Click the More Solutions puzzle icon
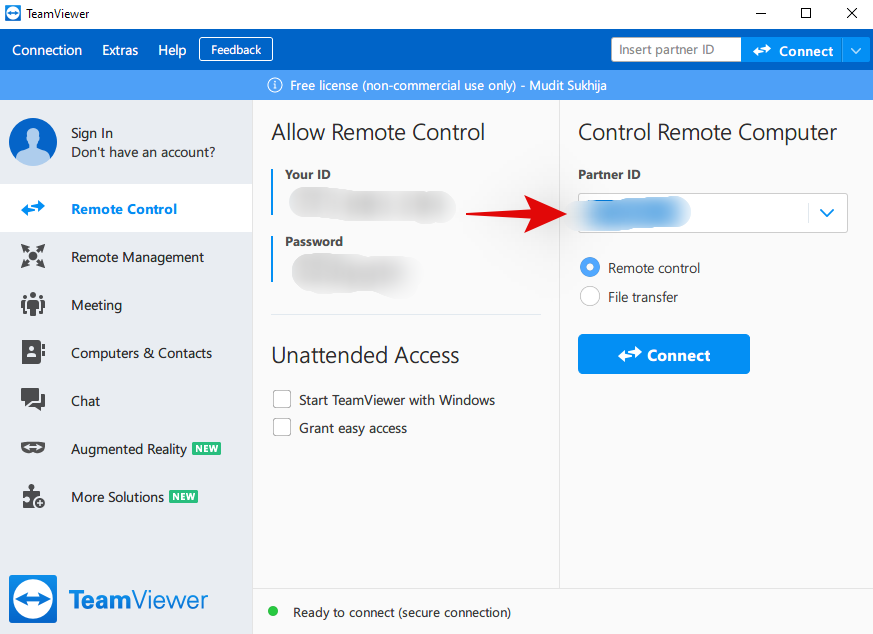Viewport: 873px width, 634px height. coord(33,497)
